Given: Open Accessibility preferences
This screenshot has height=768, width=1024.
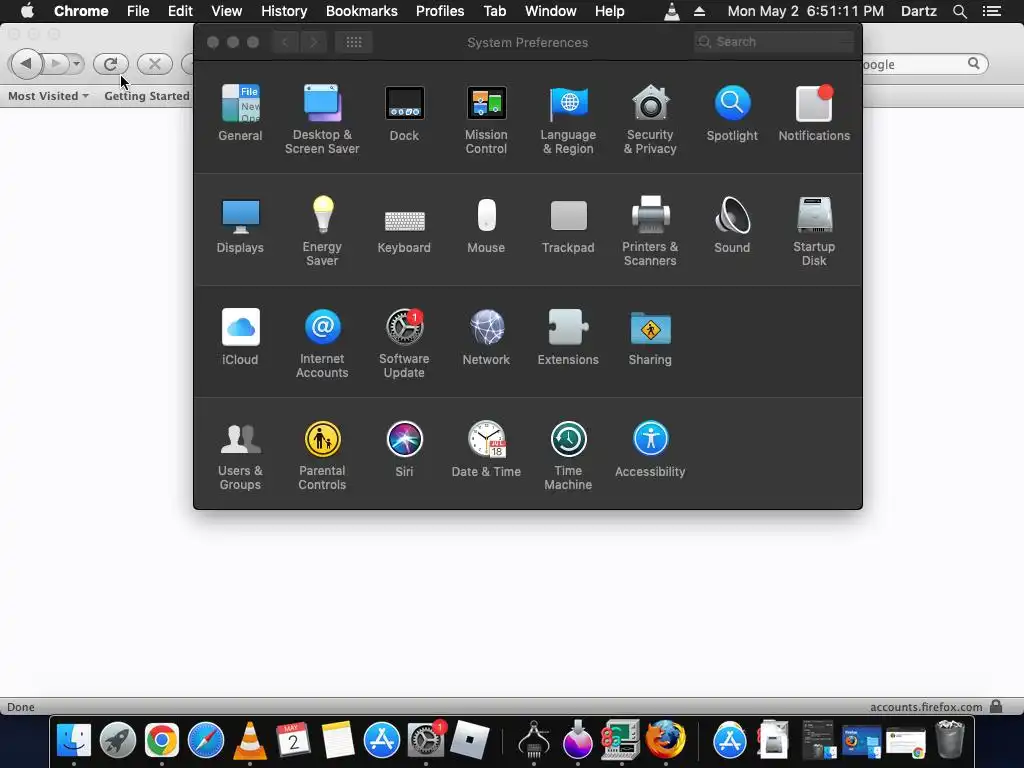Looking at the screenshot, I should point(650,449).
